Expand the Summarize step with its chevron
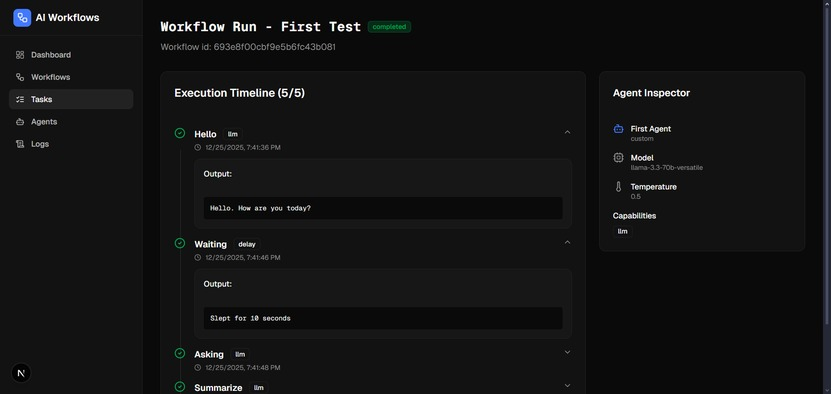 coord(567,386)
